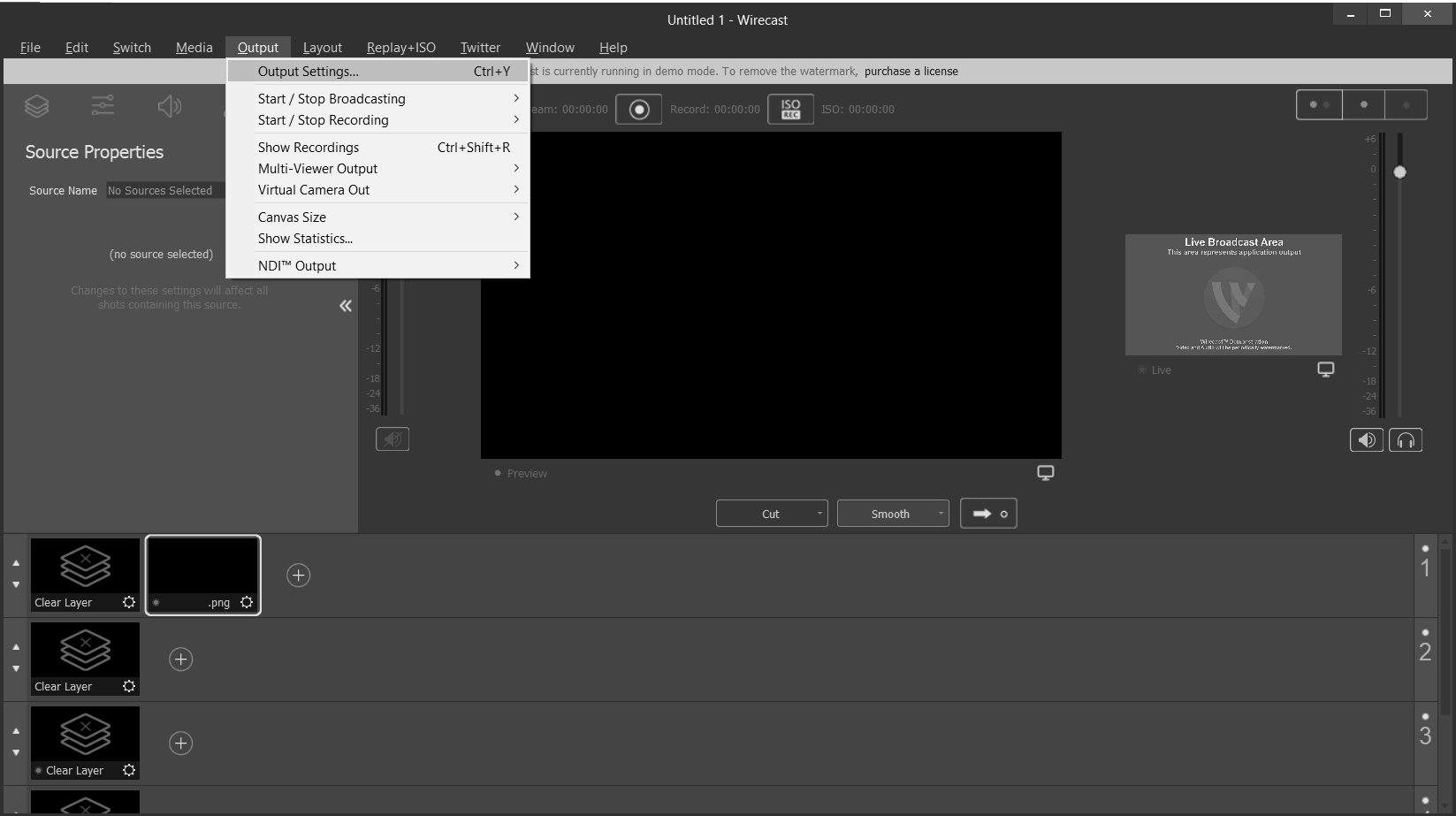
Task: Open the Smooth transition dropdown arrow
Action: [x=940, y=513]
